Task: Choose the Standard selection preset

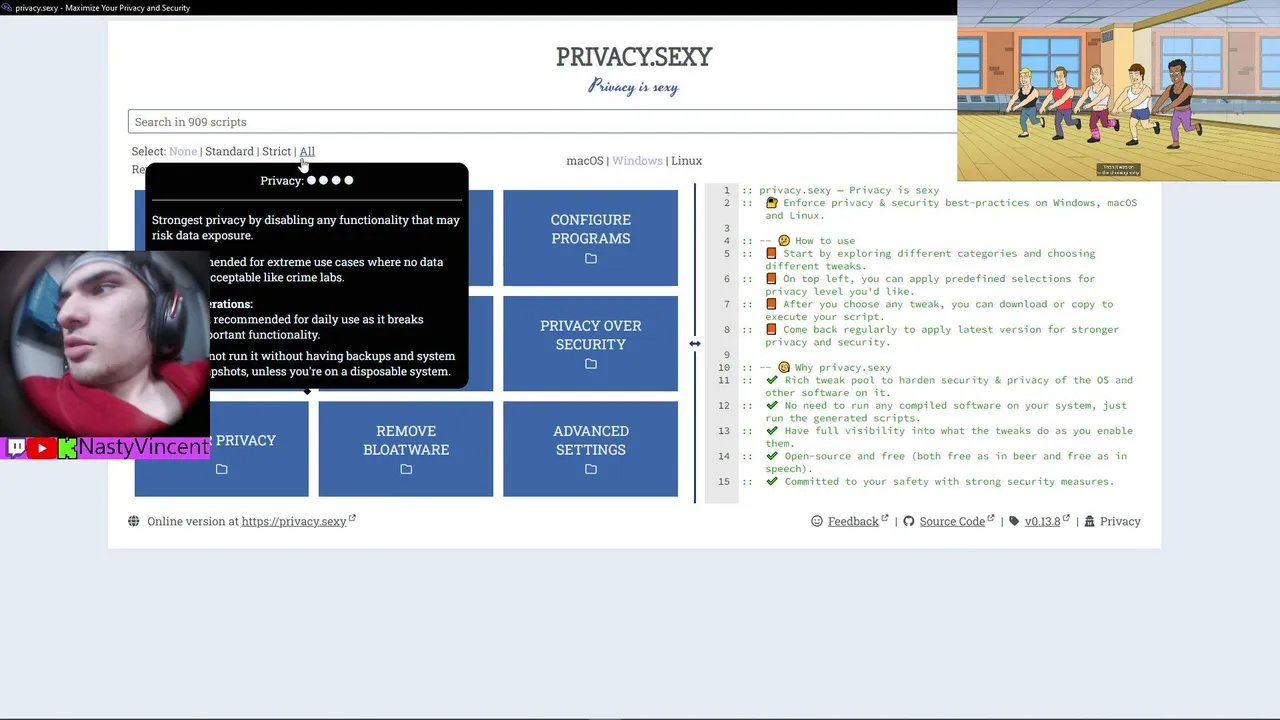Action: 229,151
